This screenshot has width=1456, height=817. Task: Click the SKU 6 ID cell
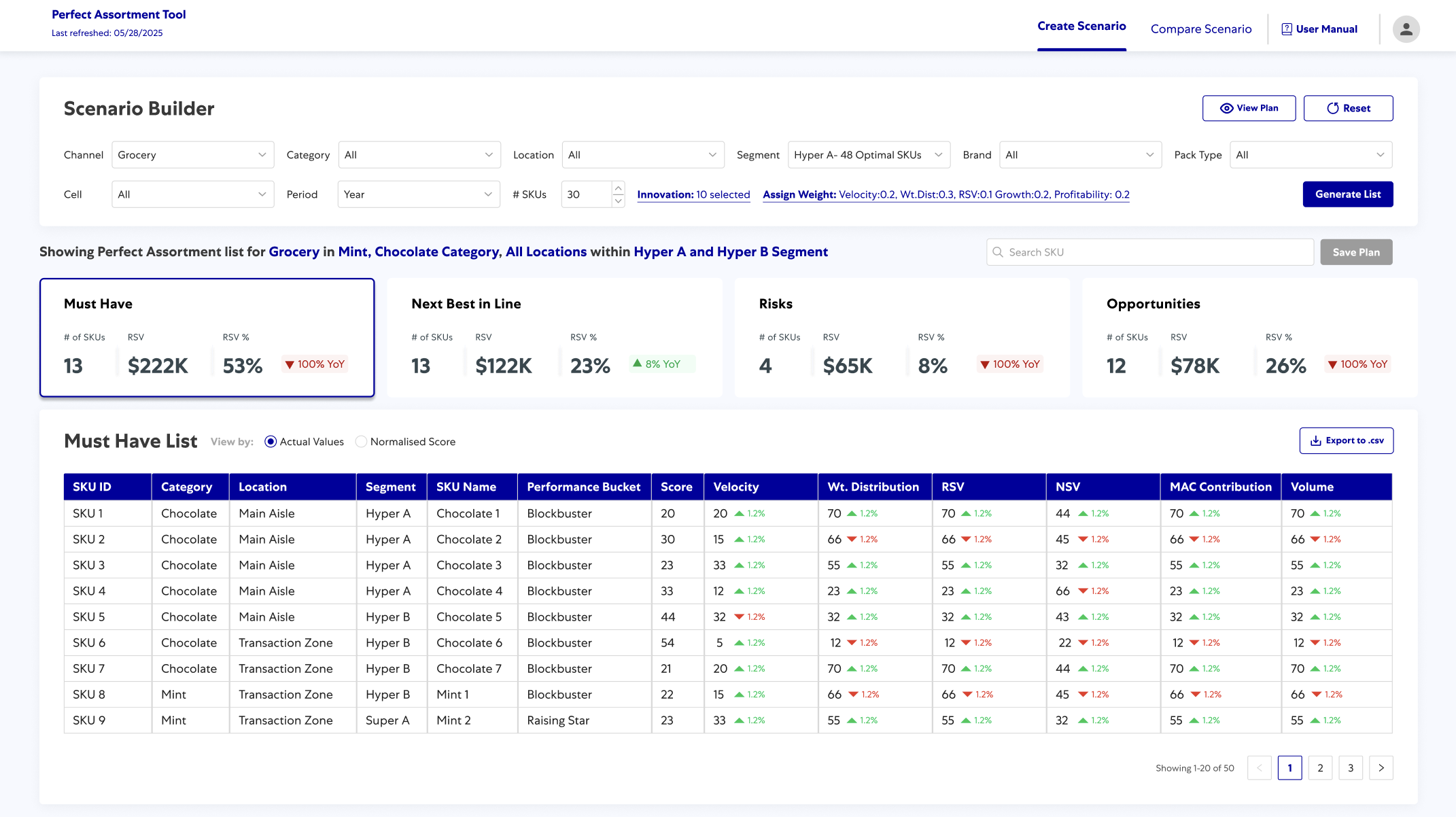108,643
